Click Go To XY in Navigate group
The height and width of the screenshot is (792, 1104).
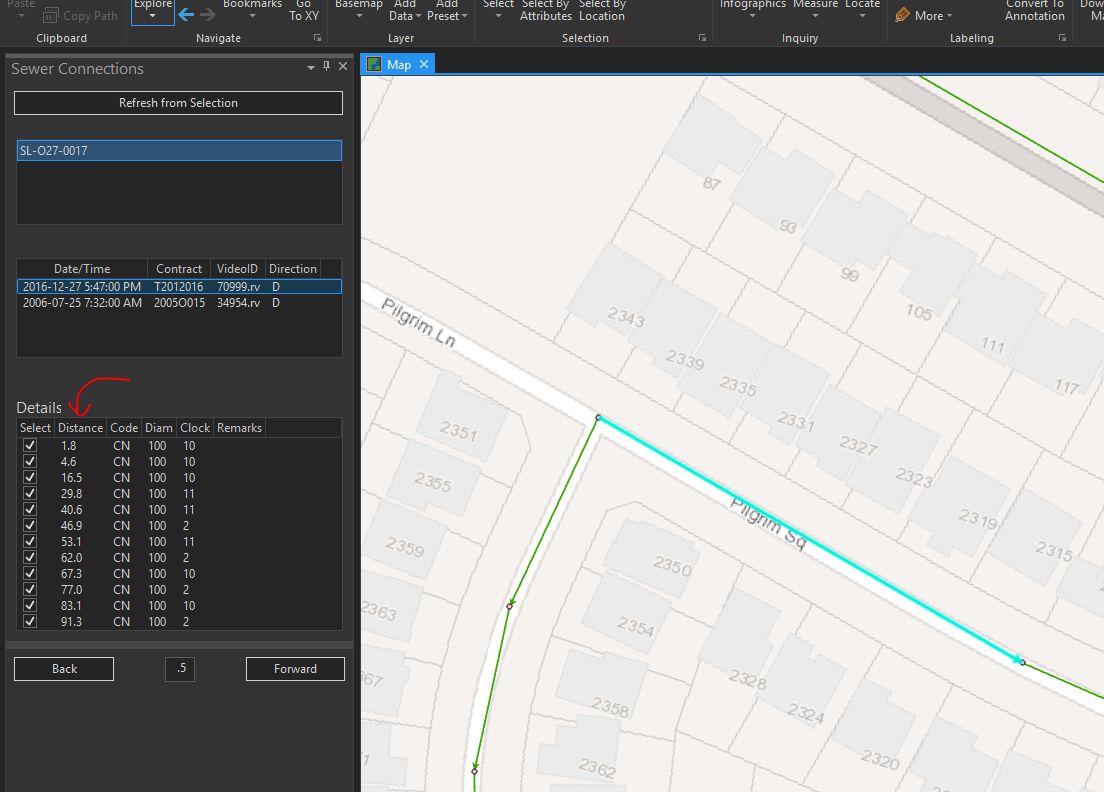coord(304,10)
